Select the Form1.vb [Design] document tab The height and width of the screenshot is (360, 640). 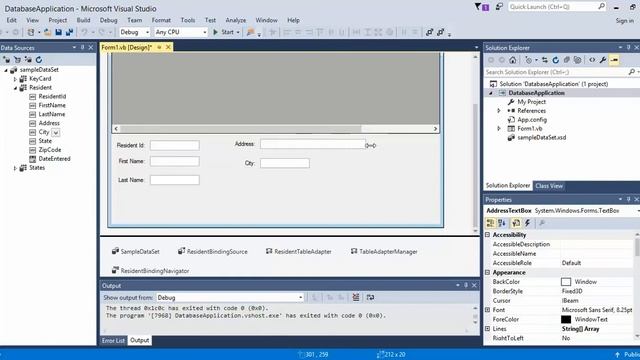tap(127, 47)
